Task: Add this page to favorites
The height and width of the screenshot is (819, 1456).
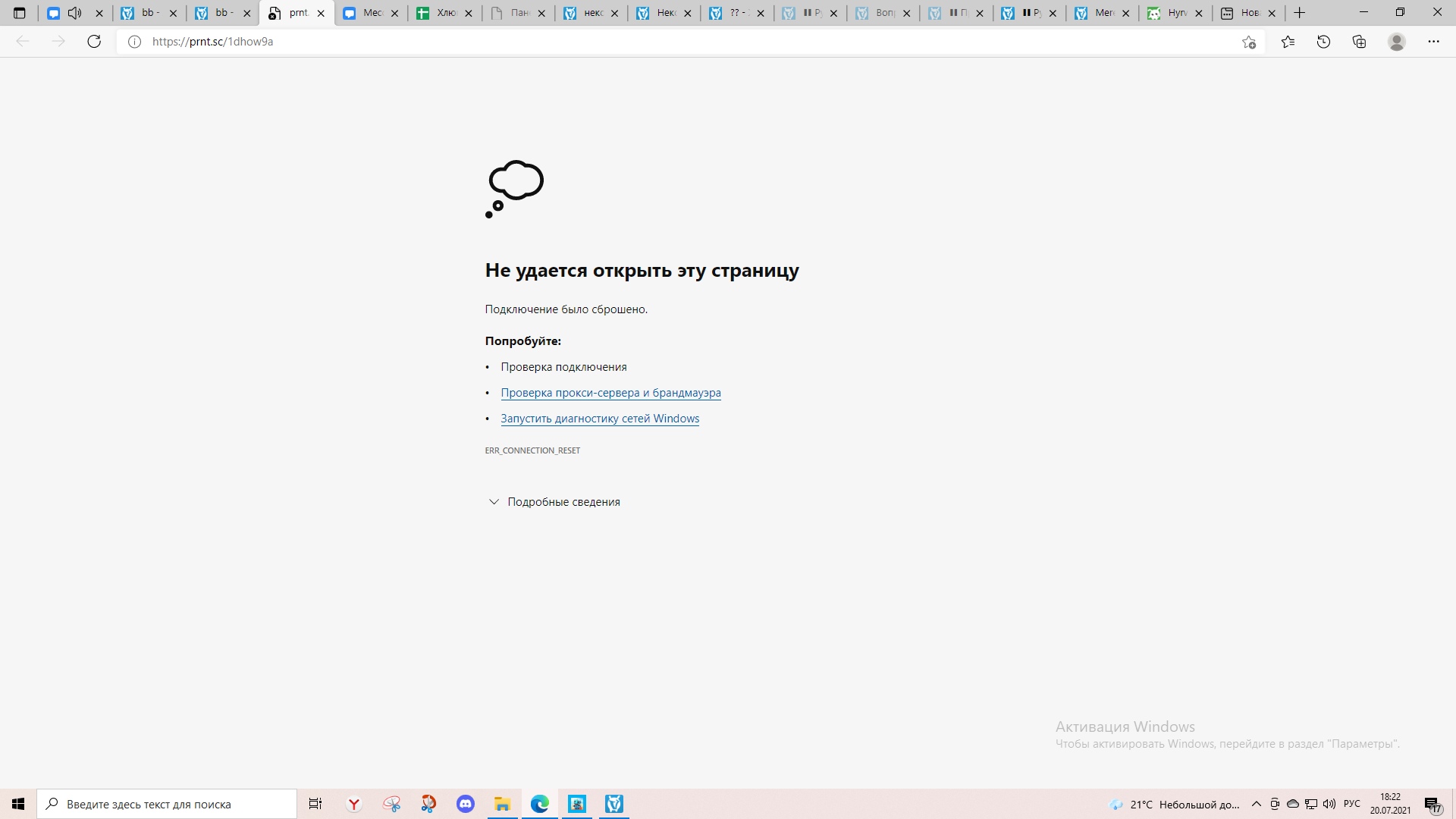Action: pyautogui.click(x=1249, y=42)
